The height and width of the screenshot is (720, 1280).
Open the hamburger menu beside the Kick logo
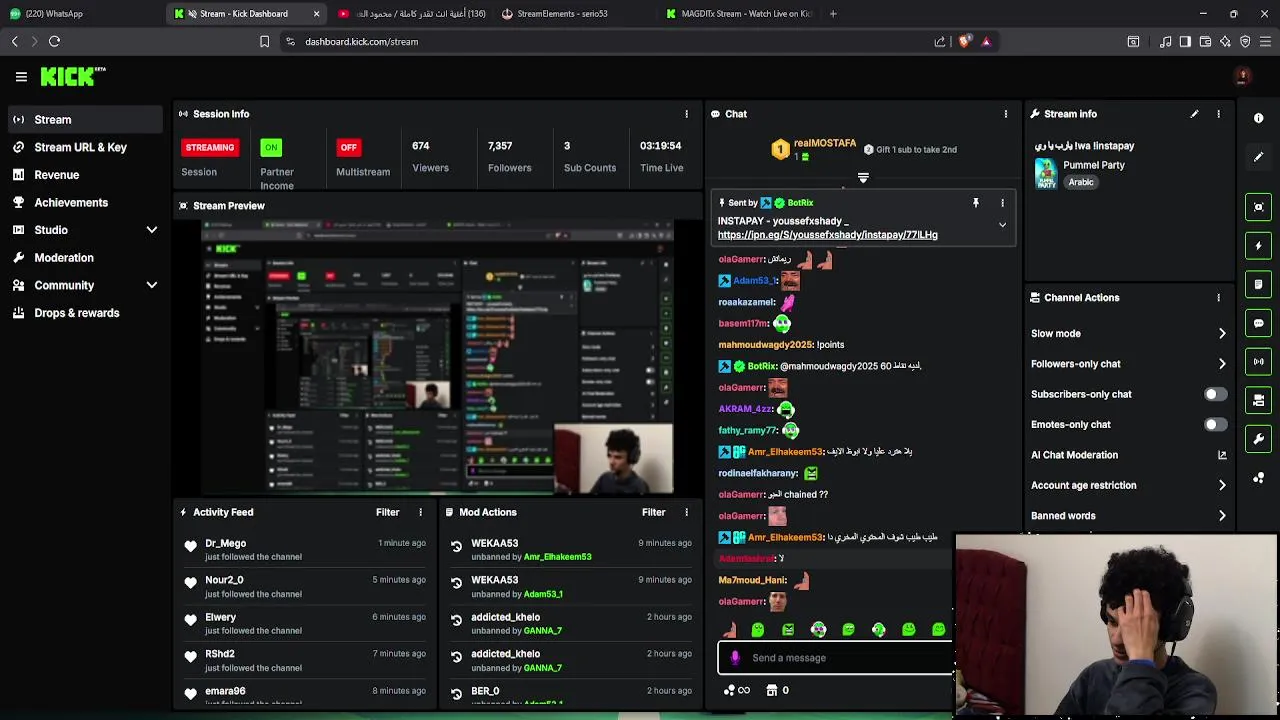click(x=21, y=76)
